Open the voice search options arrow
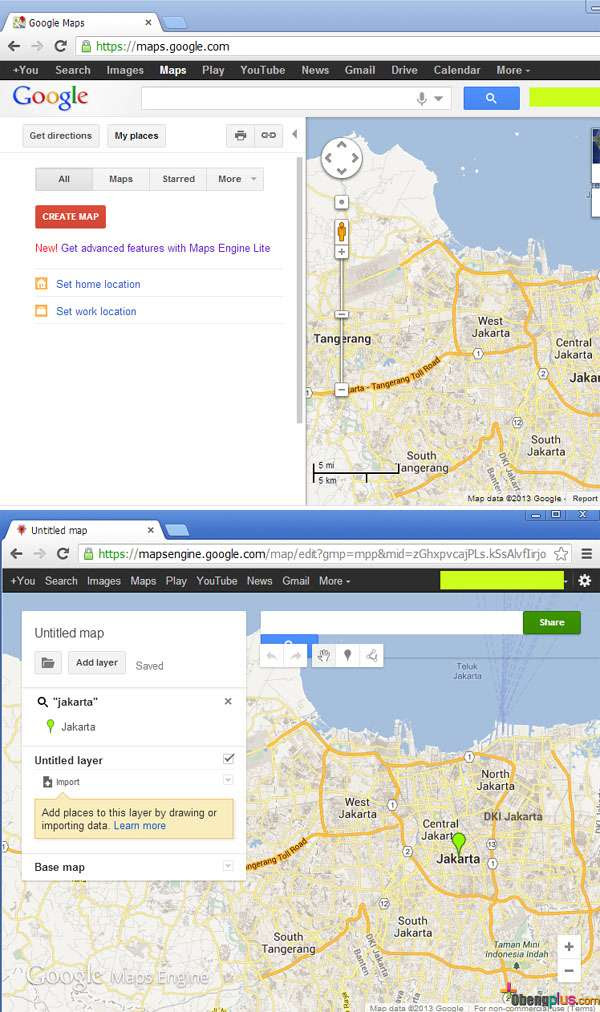 (x=439, y=99)
